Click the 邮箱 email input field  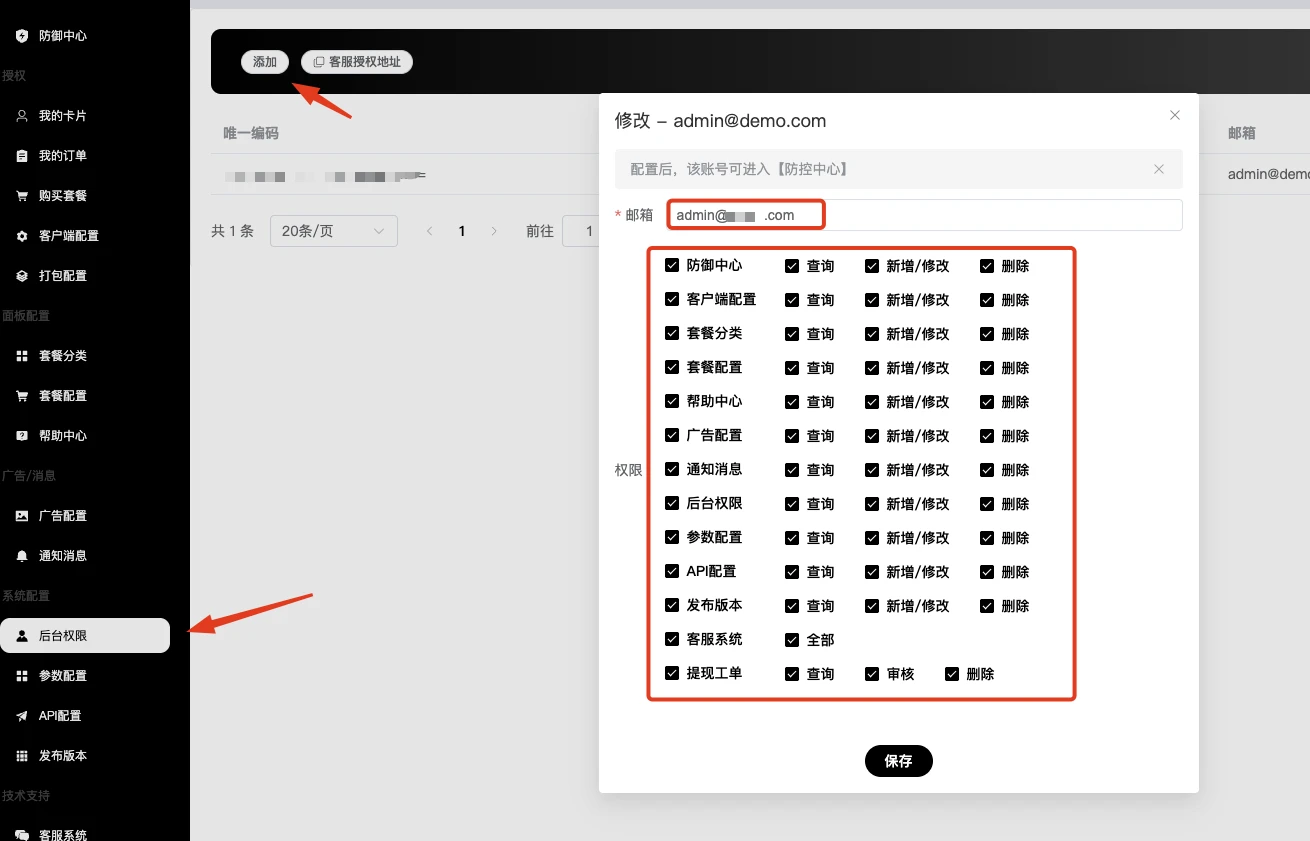coord(990,215)
